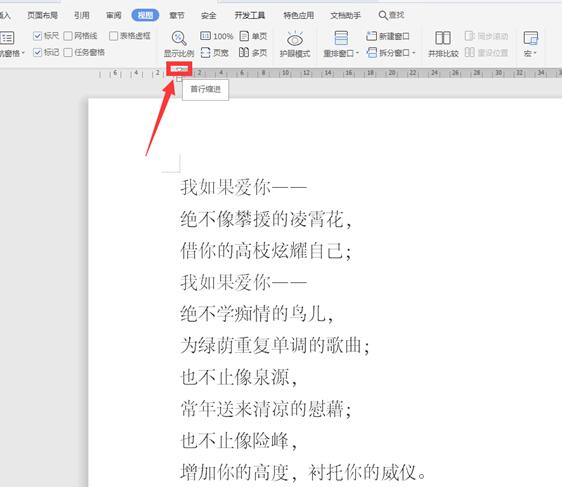The image size is (562, 487).
Task: Click first line 我如果爱你—— of the poem
Action: coord(244,187)
